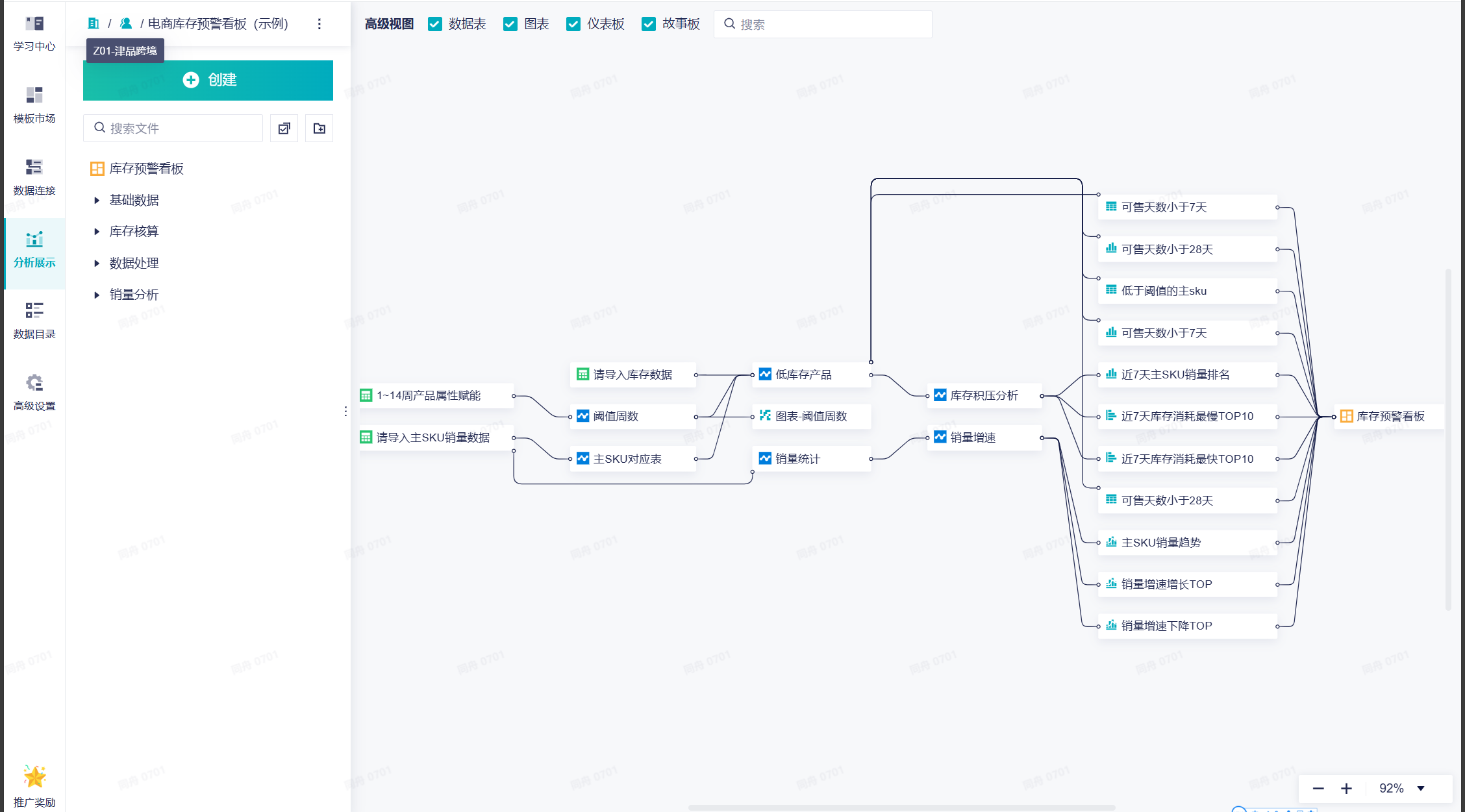The height and width of the screenshot is (812, 1465).
Task: Open the 92% zoom level dropdown
Action: [1421, 789]
